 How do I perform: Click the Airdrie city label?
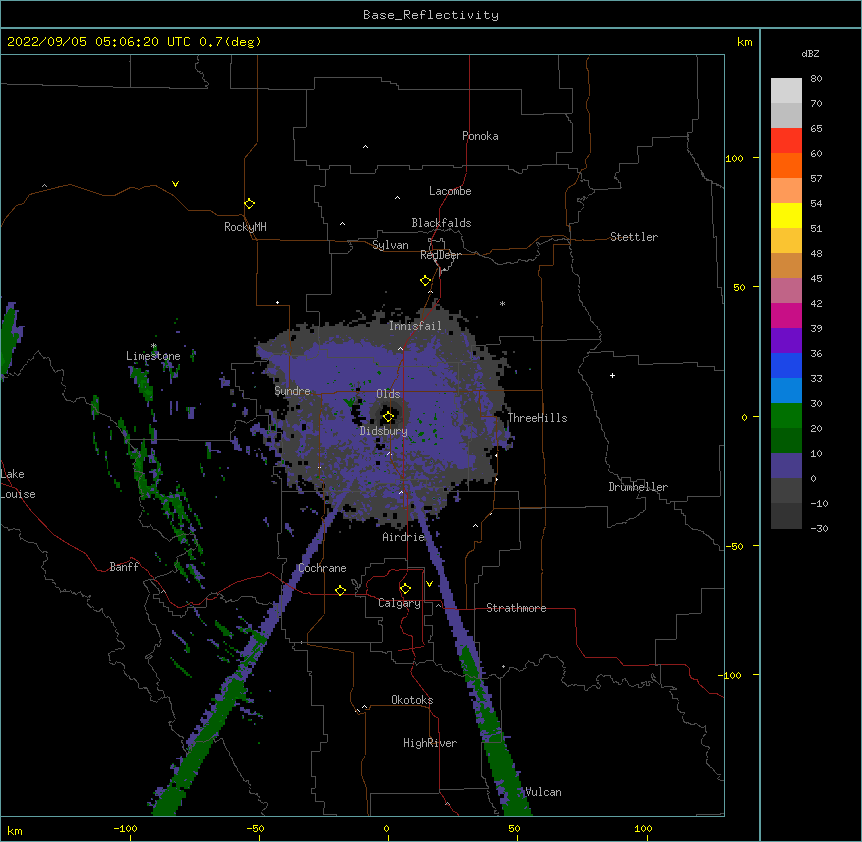(404, 537)
